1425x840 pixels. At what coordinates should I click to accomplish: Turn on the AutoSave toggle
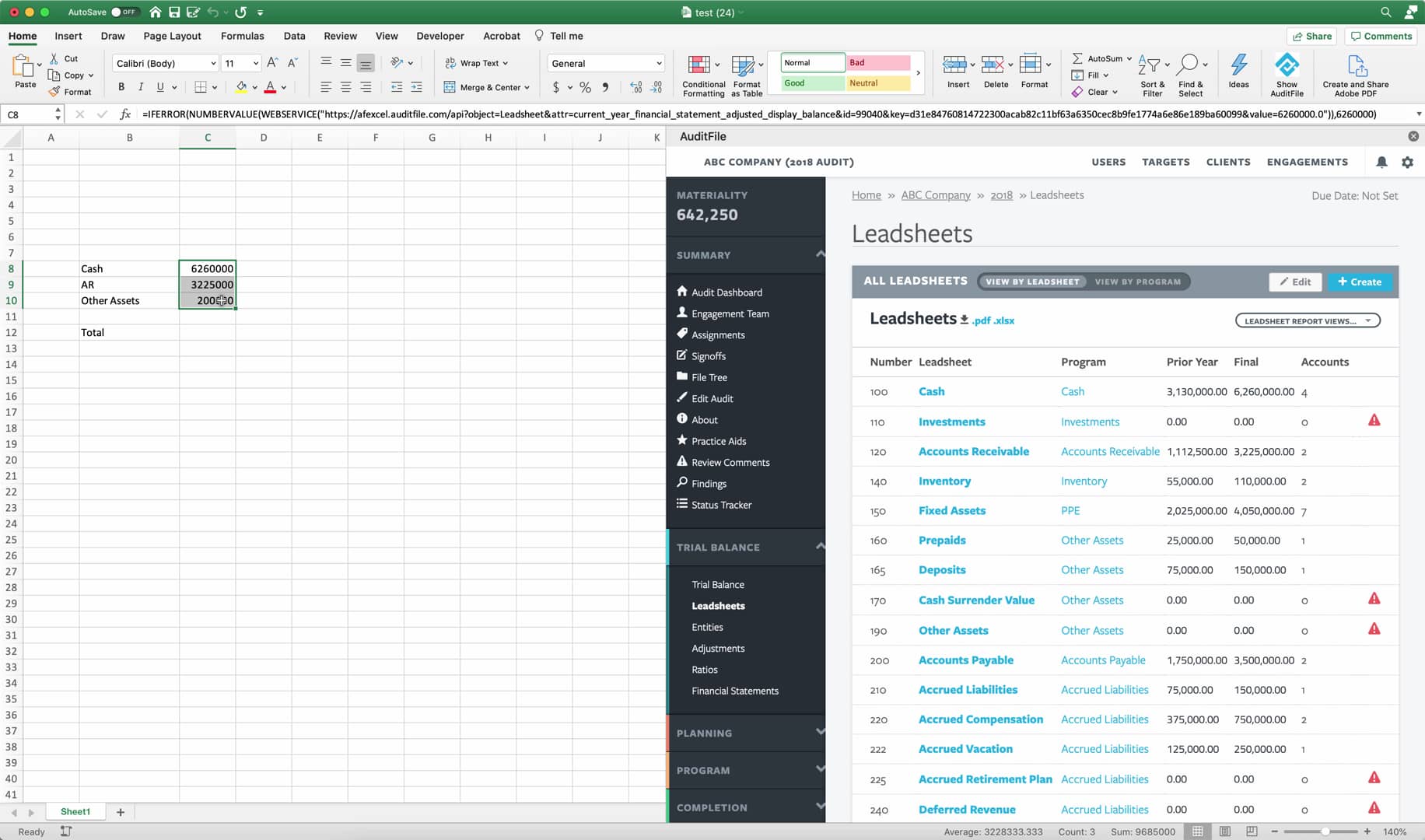[123, 12]
